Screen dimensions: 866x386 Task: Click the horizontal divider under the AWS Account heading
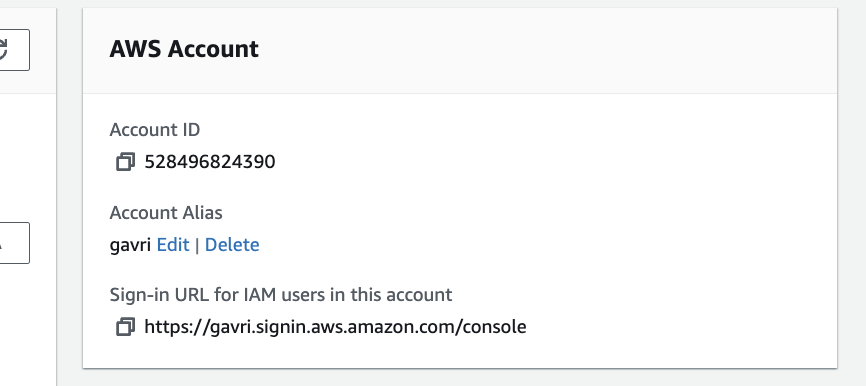click(460, 93)
